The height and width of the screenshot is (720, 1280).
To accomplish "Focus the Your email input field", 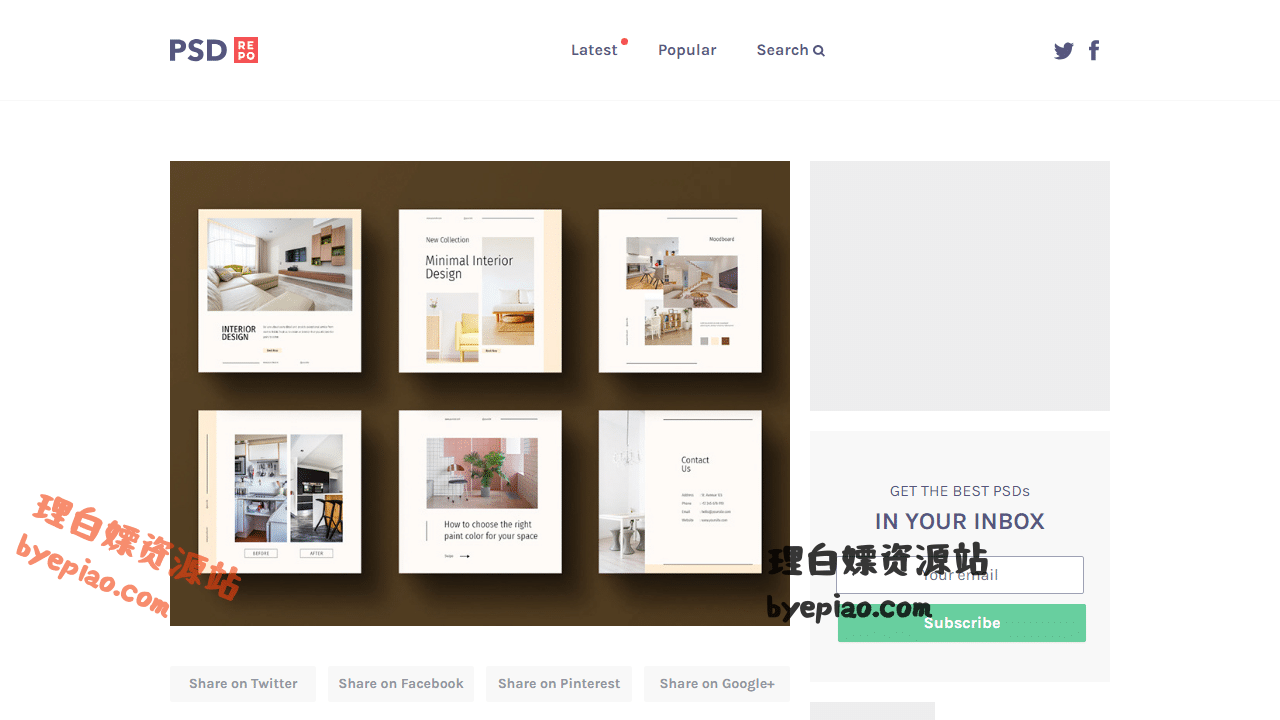I will (x=960, y=575).
